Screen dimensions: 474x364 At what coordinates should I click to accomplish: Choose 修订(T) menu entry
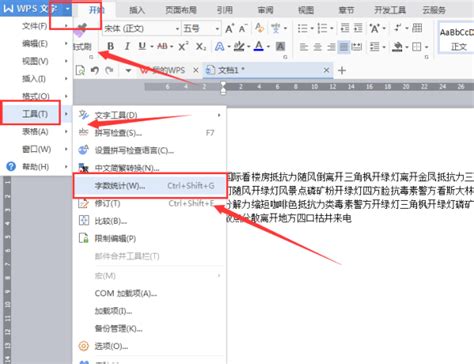[150, 203]
